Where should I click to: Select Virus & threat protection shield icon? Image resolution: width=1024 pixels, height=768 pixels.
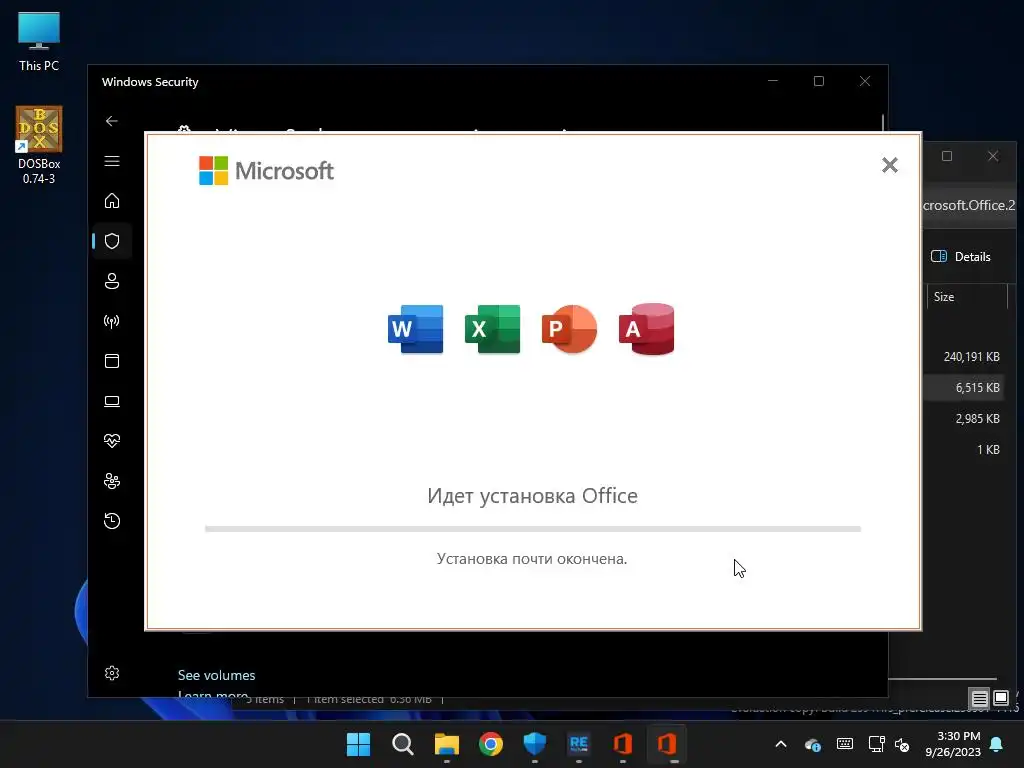(x=112, y=241)
